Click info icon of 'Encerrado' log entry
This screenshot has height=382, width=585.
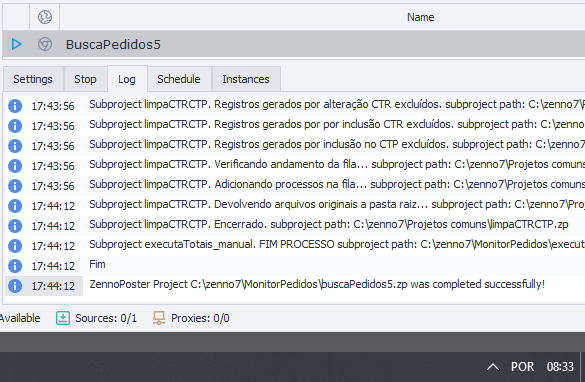point(15,226)
